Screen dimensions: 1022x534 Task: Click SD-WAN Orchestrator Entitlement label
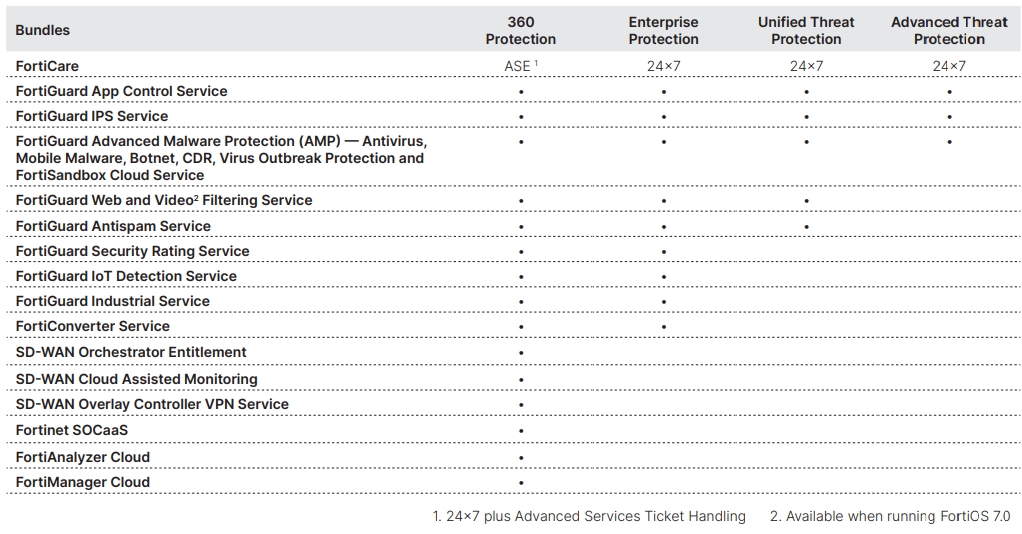[x=131, y=352]
